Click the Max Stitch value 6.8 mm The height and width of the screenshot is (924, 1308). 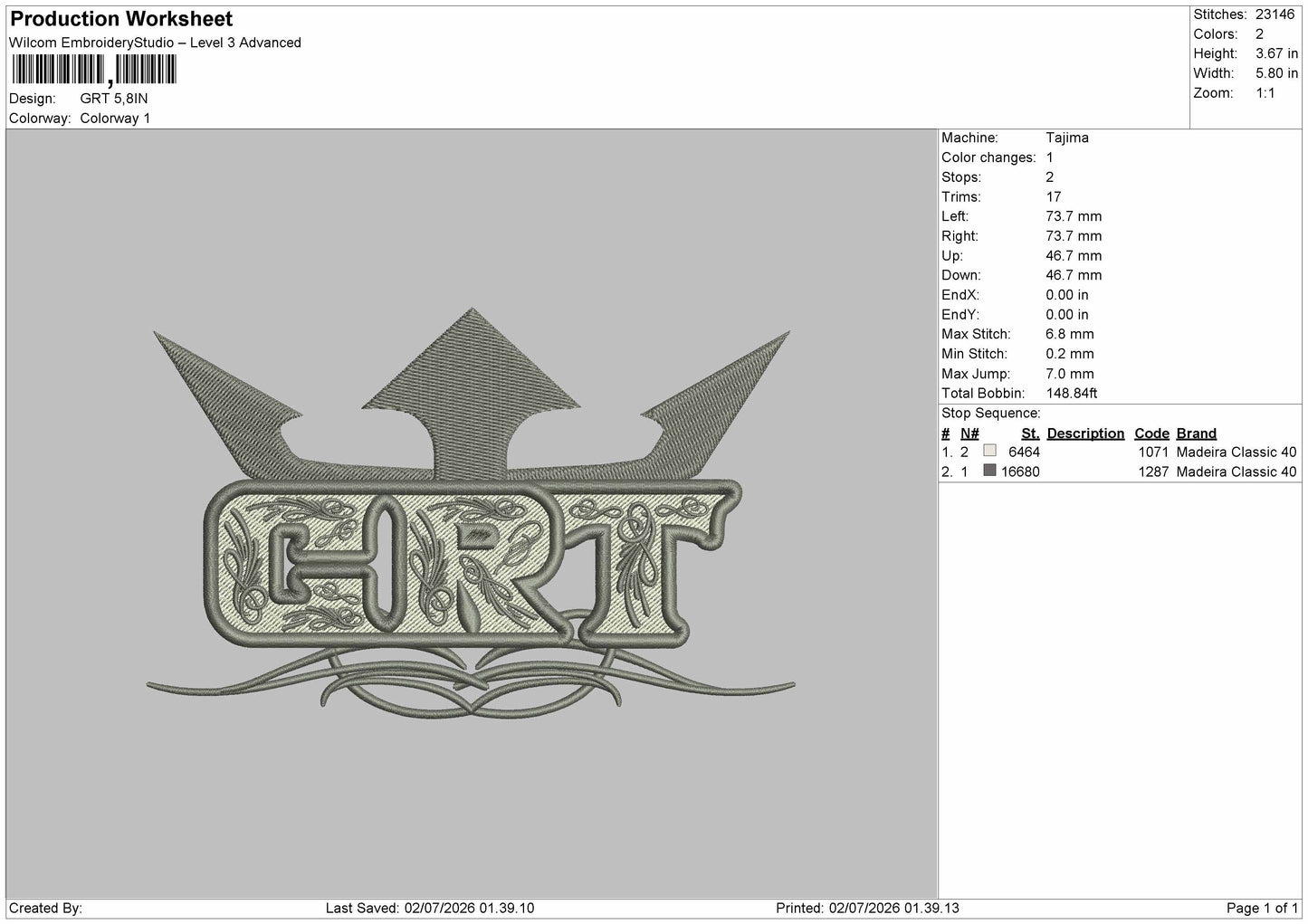click(1070, 335)
